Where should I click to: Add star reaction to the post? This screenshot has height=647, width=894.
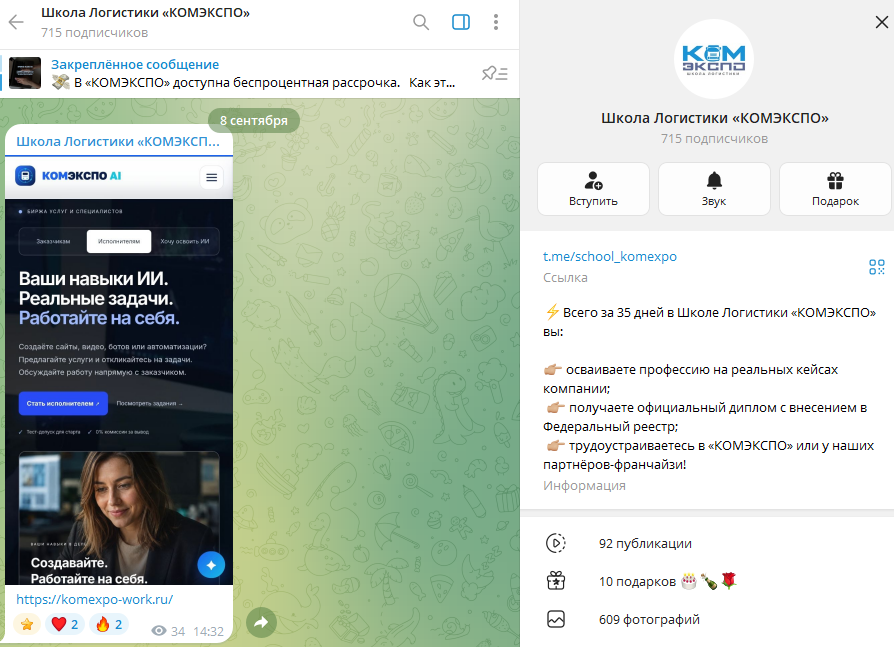coord(27,624)
